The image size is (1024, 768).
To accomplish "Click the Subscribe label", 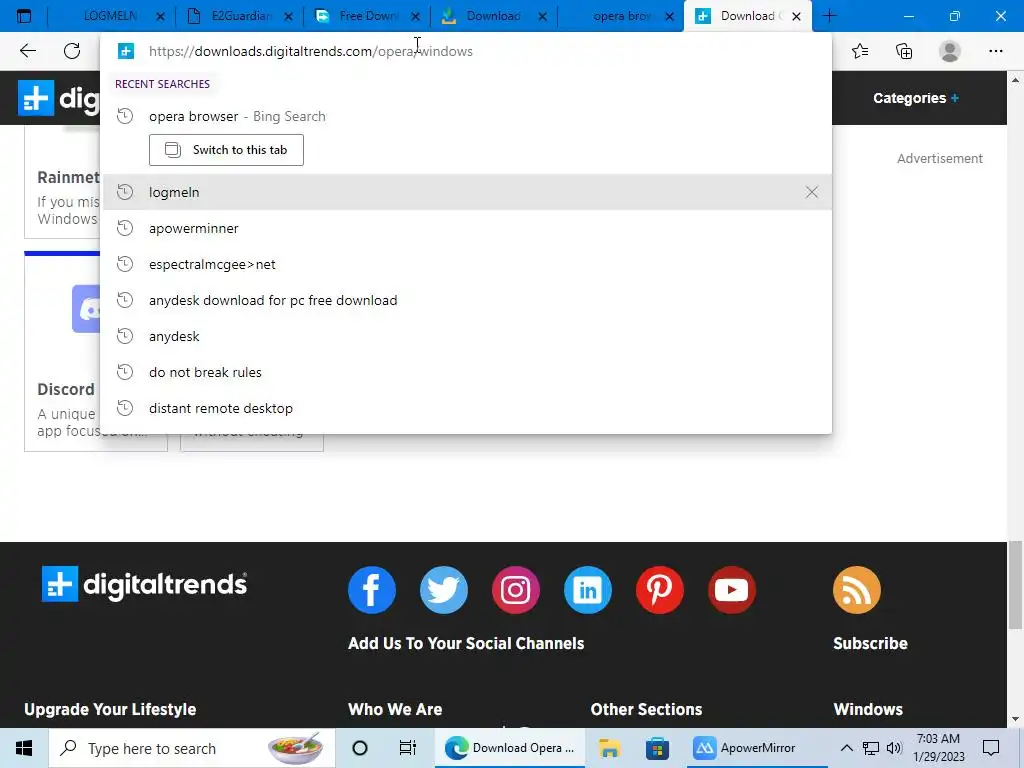I will coord(870,643).
